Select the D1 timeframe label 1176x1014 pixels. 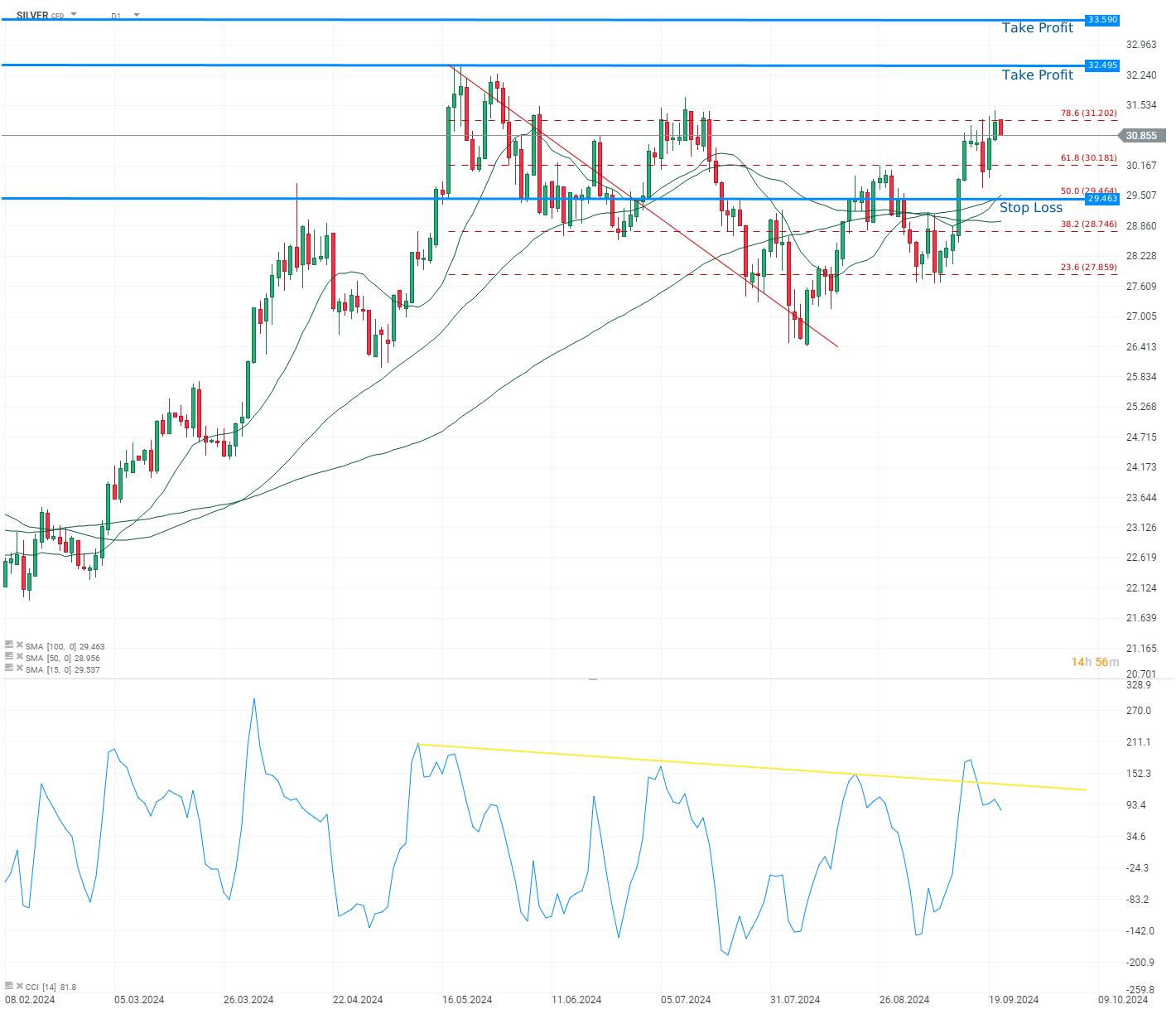coord(113,15)
